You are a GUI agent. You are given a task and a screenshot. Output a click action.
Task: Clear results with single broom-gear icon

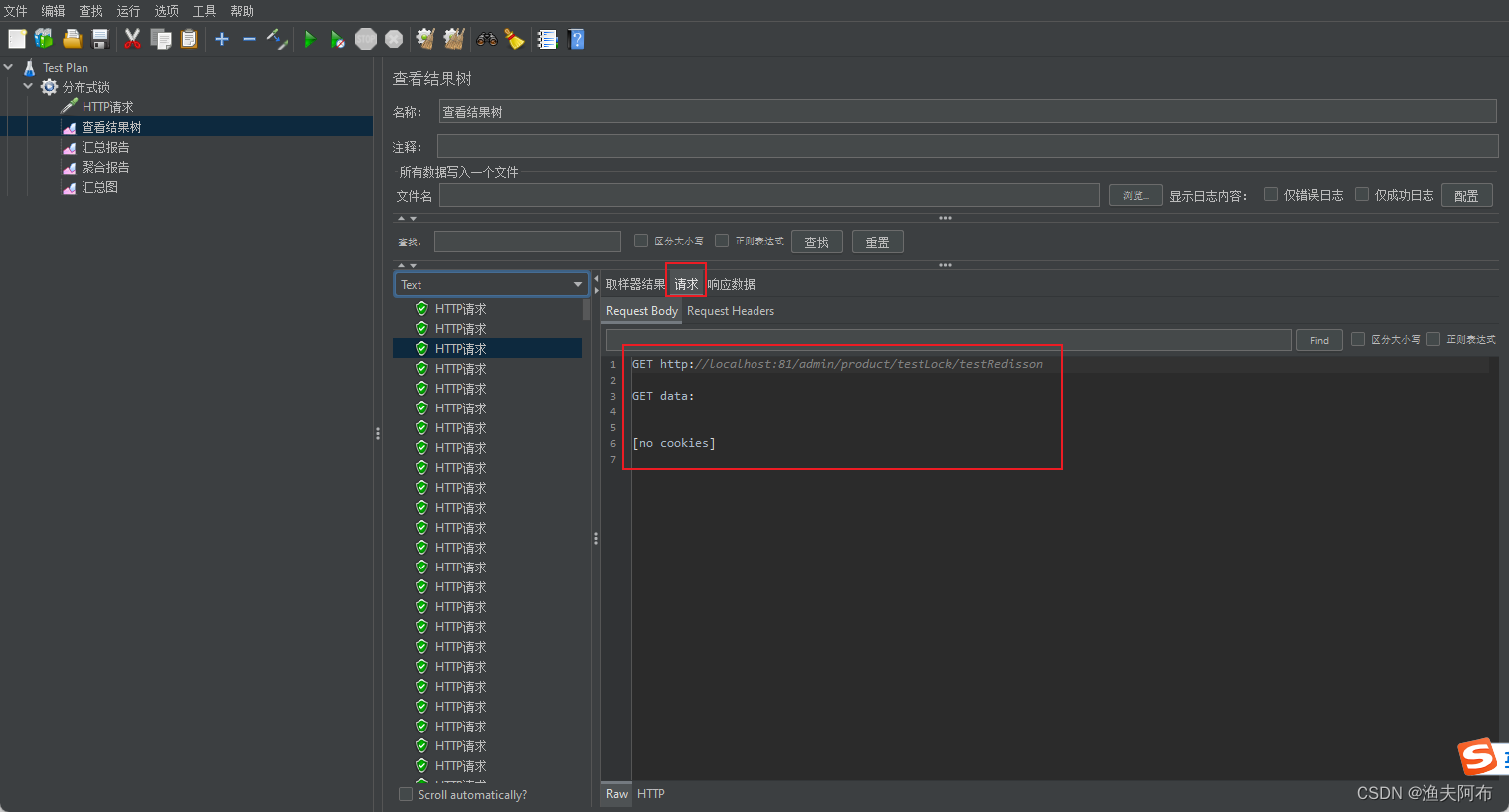click(425, 39)
